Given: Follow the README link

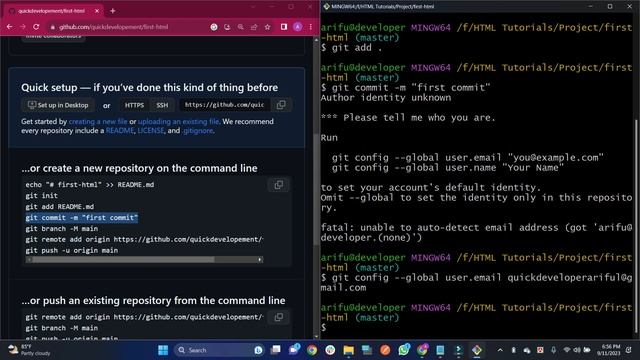Looking at the screenshot, I should coord(120,131).
